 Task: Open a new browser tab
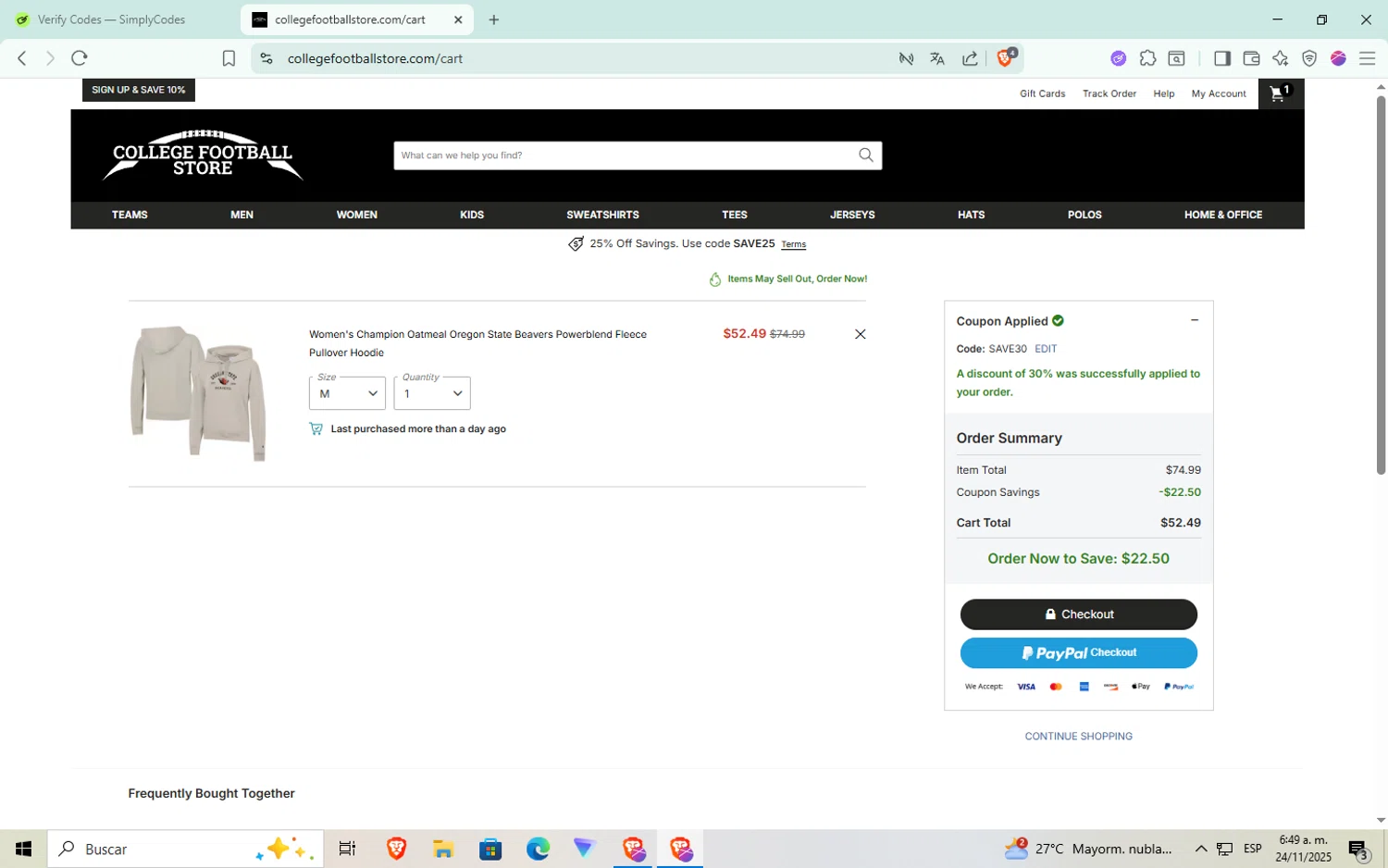point(494,19)
